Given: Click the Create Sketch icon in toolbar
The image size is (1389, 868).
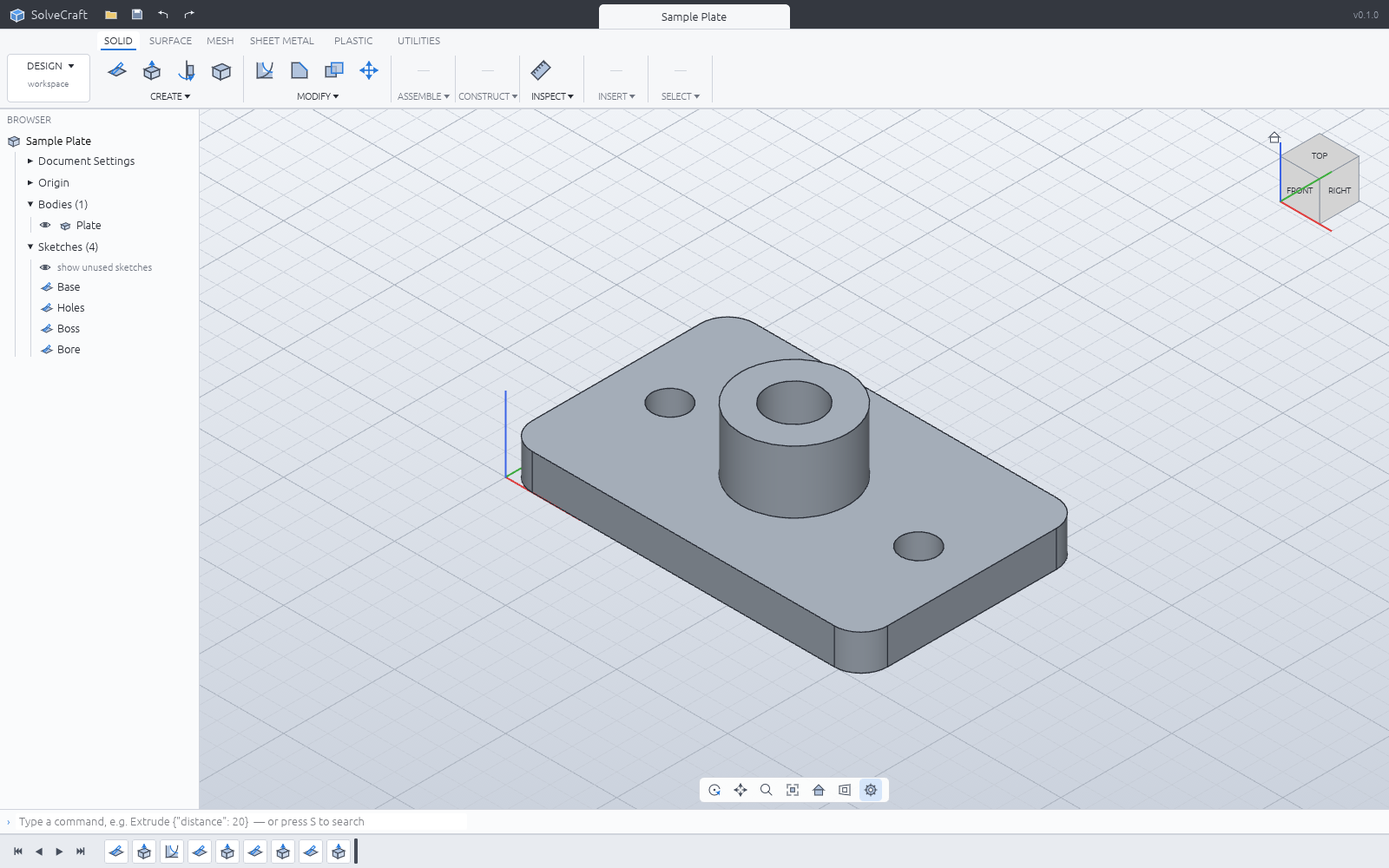Looking at the screenshot, I should [117, 70].
